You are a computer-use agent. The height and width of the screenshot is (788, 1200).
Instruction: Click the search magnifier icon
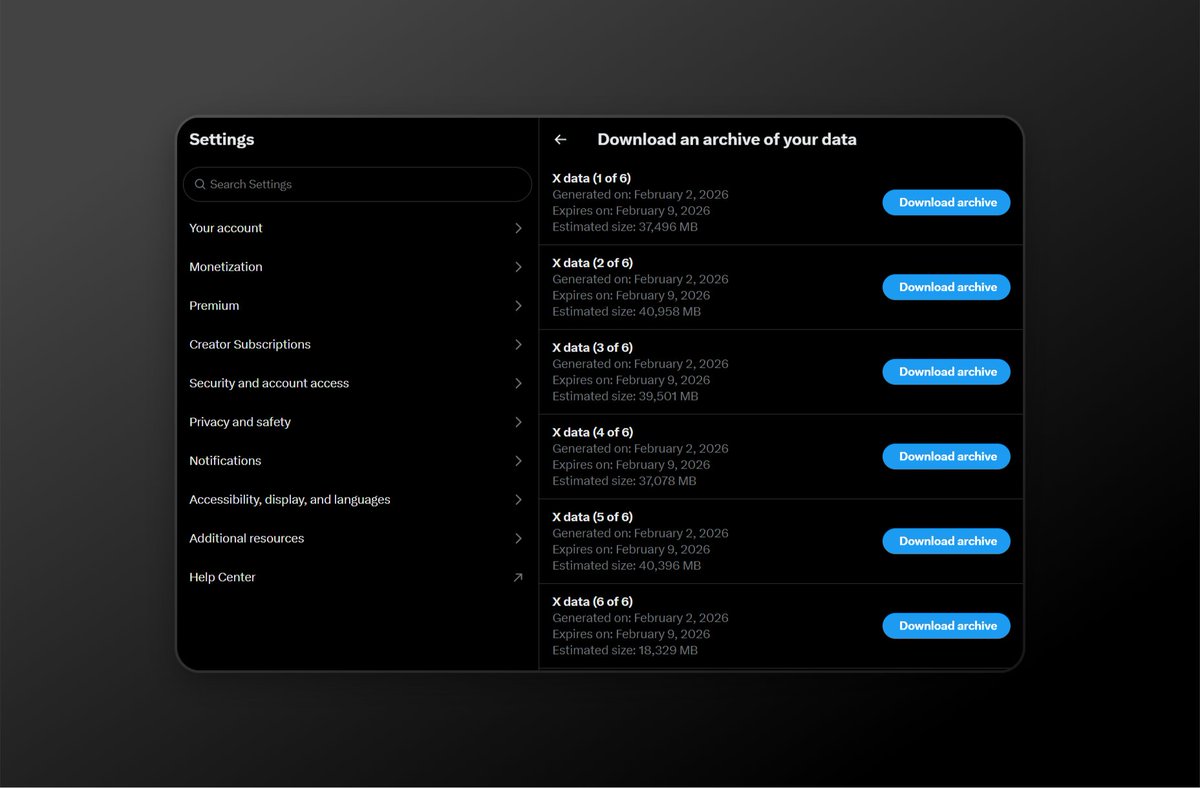point(200,185)
